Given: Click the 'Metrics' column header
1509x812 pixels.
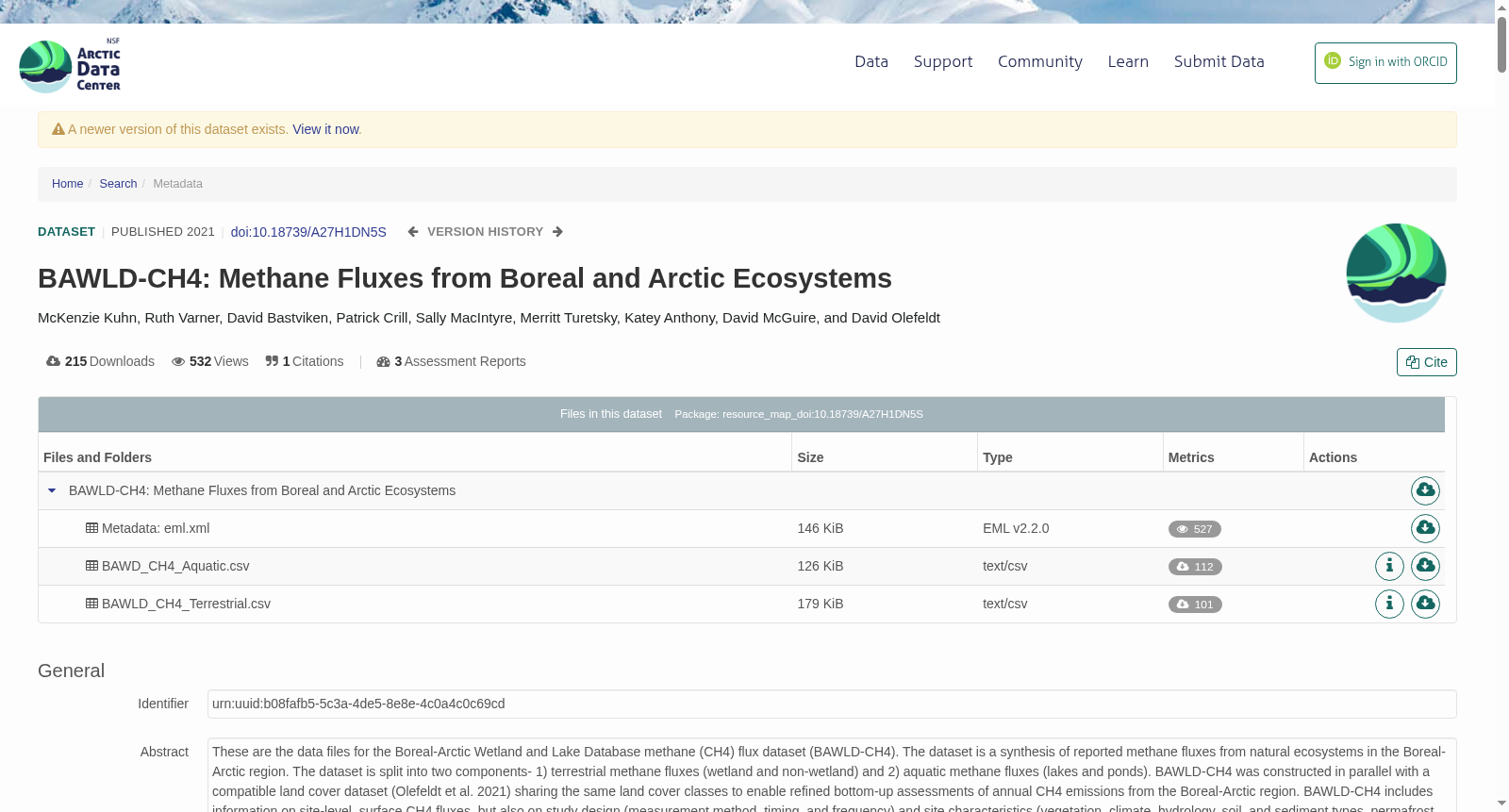Looking at the screenshot, I should pos(1191,457).
